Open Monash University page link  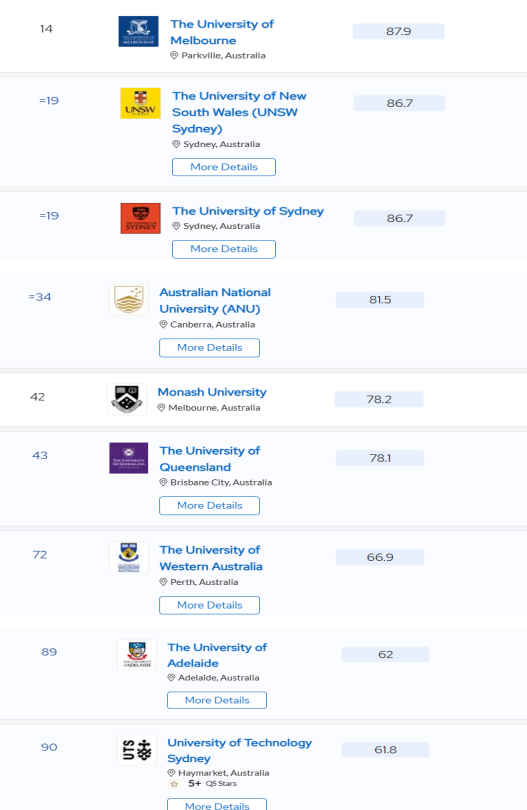click(212, 392)
